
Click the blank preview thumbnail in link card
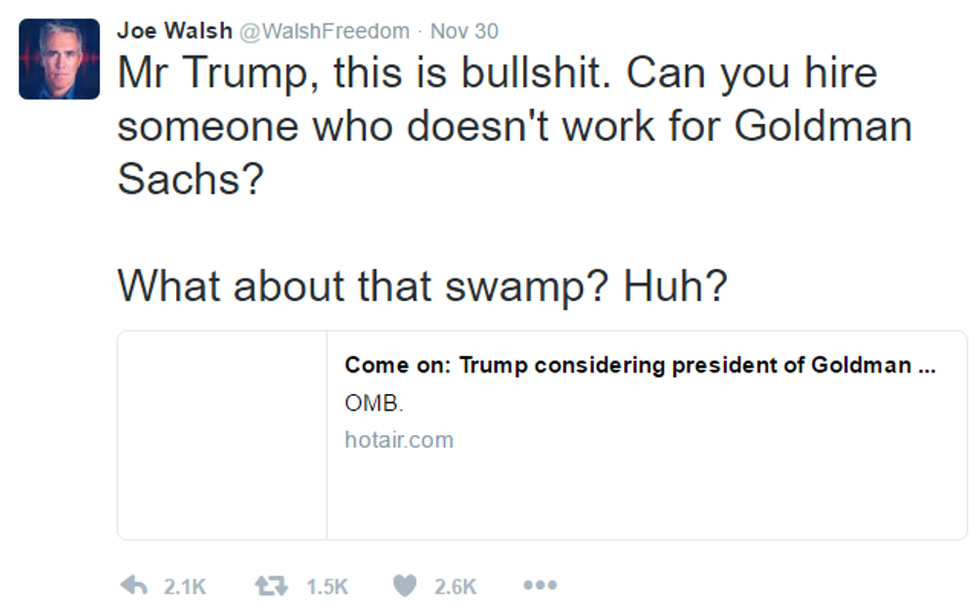[x=222, y=435]
